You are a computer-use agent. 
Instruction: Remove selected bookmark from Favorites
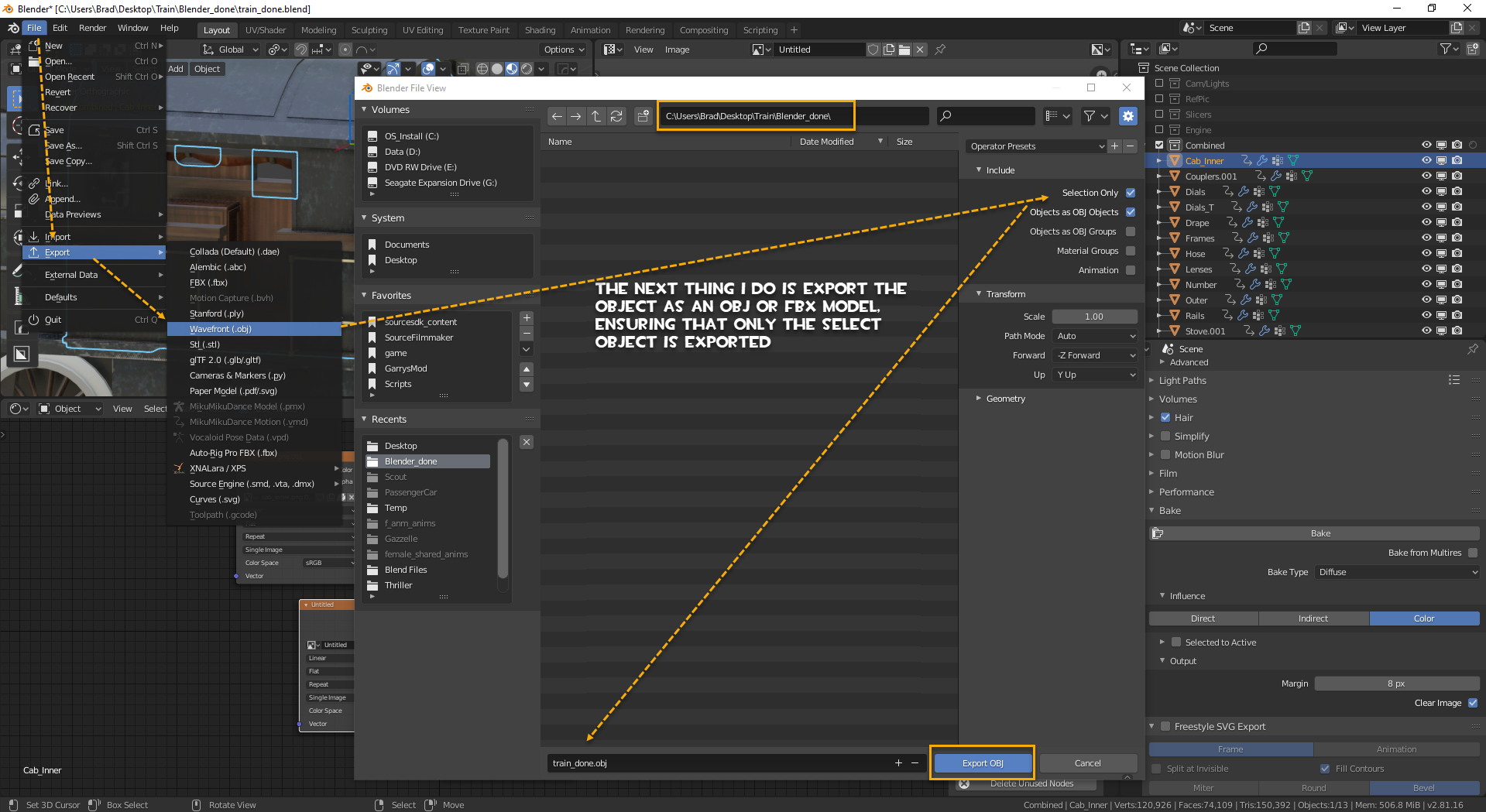click(x=527, y=334)
